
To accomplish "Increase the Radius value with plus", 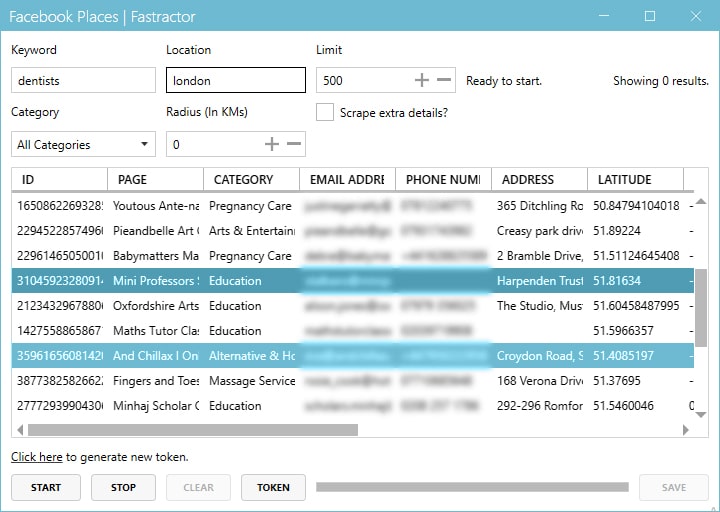I will click(272, 144).
